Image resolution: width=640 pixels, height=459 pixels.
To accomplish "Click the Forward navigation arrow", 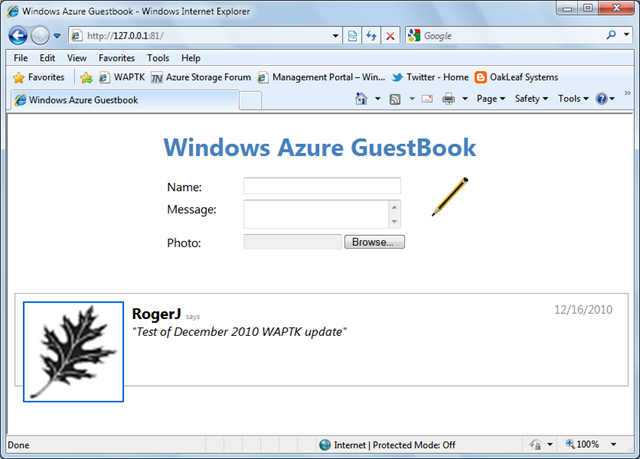I will [40, 36].
